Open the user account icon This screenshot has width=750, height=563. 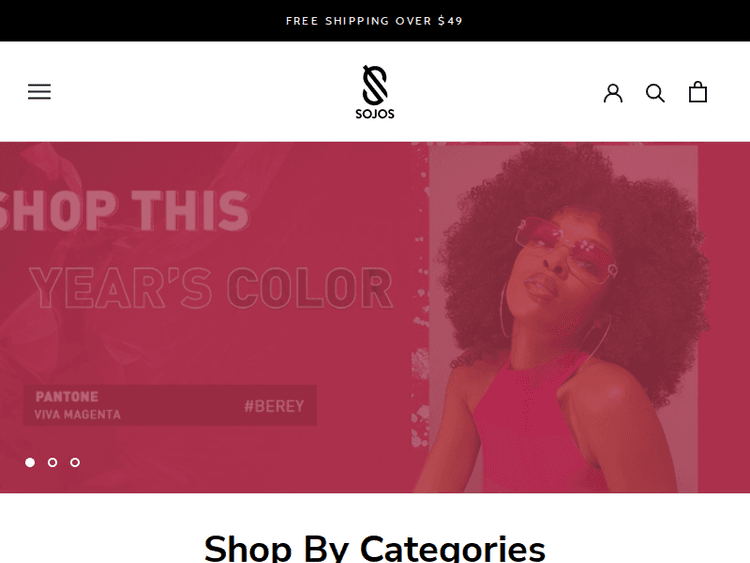pyautogui.click(x=613, y=93)
